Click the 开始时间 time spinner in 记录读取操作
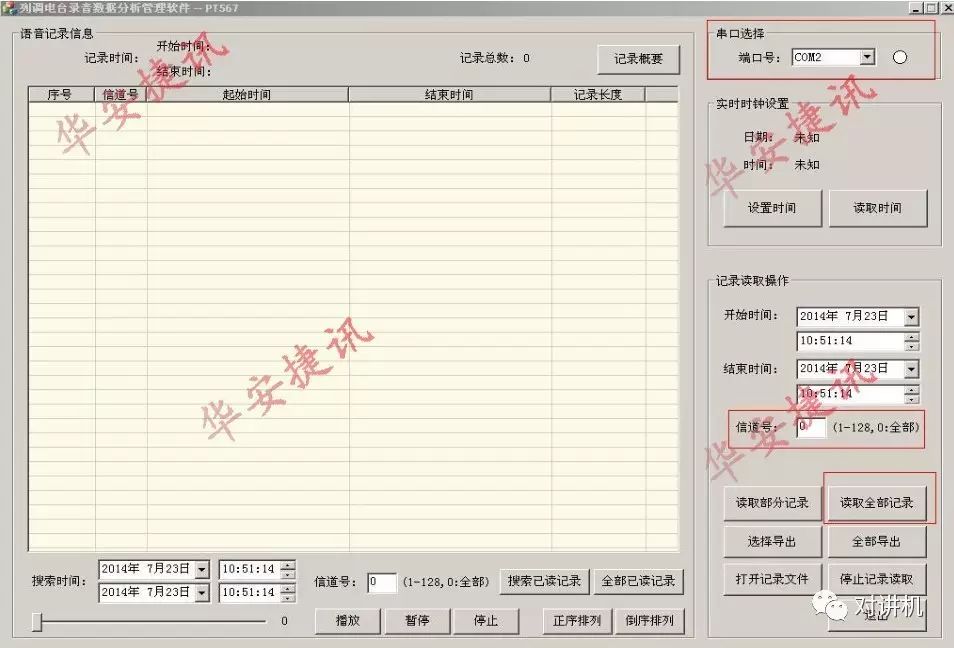The width and height of the screenshot is (954, 648). coord(911,341)
